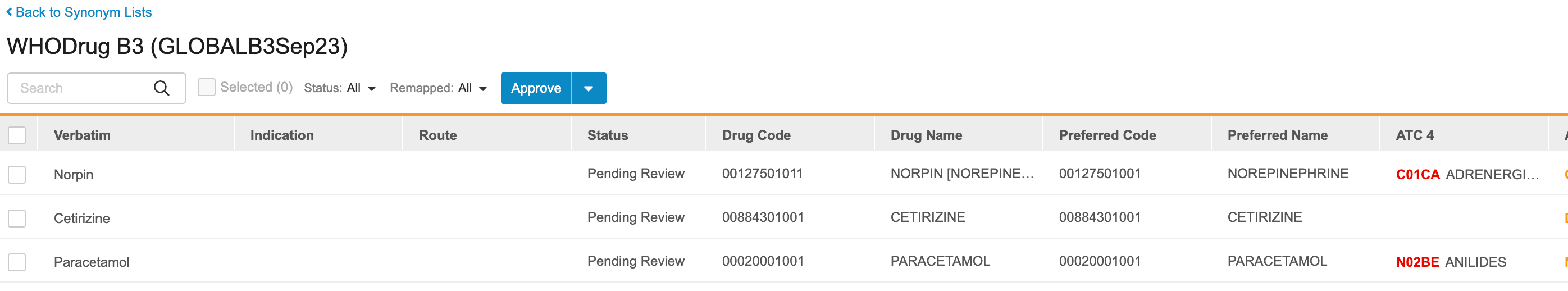Toggle the select-all header checkbox
1568x291 pixels.
(17, 135)
